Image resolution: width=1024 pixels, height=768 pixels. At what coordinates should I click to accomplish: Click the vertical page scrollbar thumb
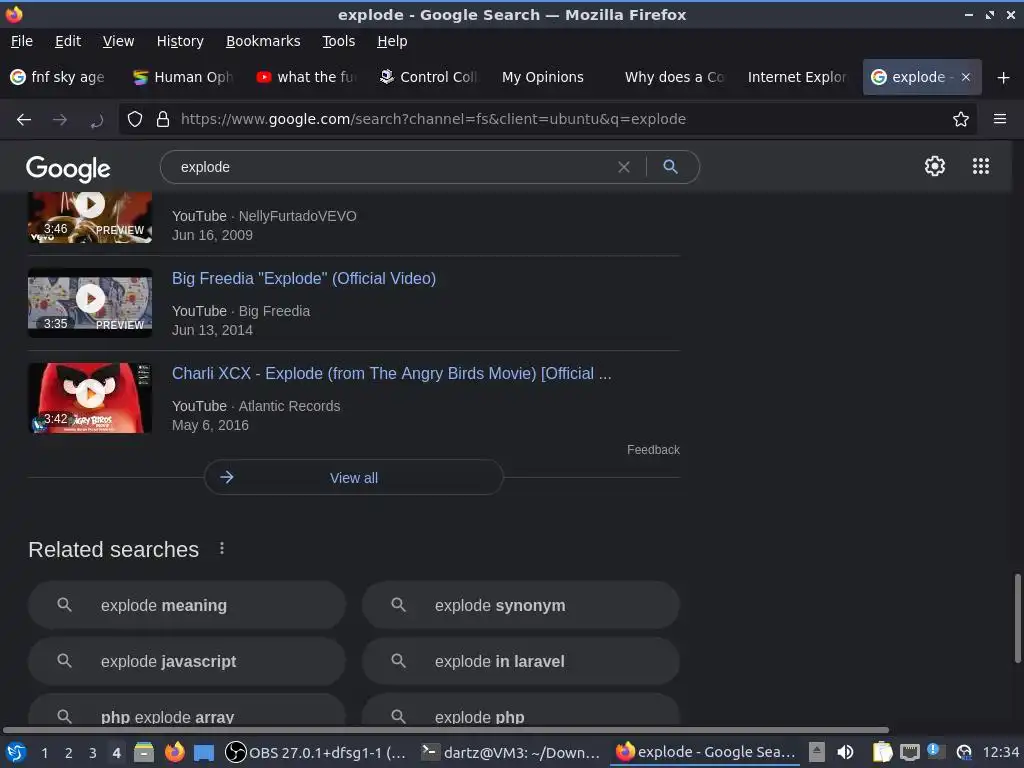pos(1017,618)
